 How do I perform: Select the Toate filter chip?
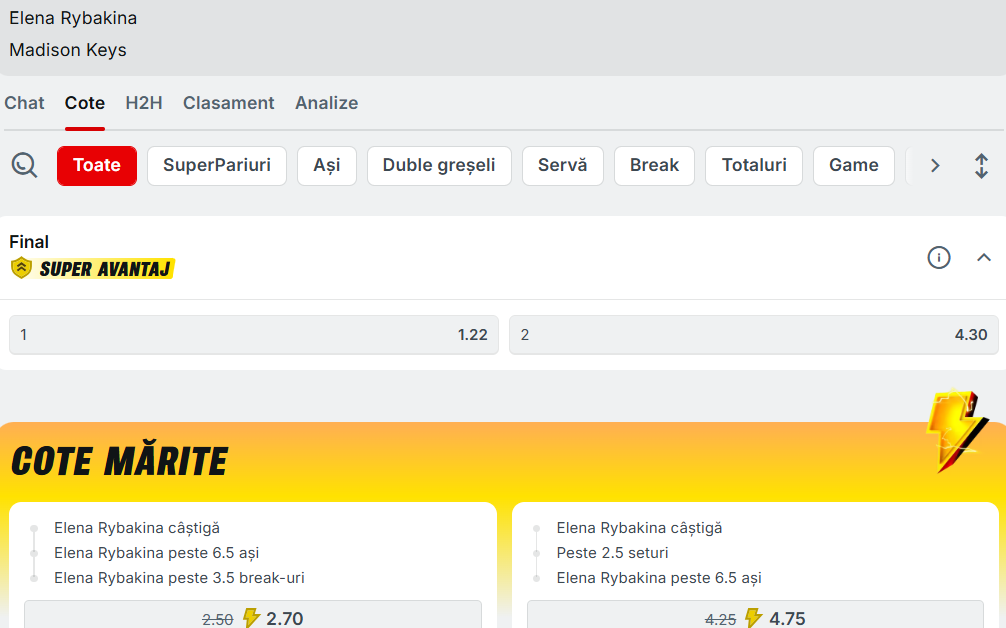click(x=97, y=166)
